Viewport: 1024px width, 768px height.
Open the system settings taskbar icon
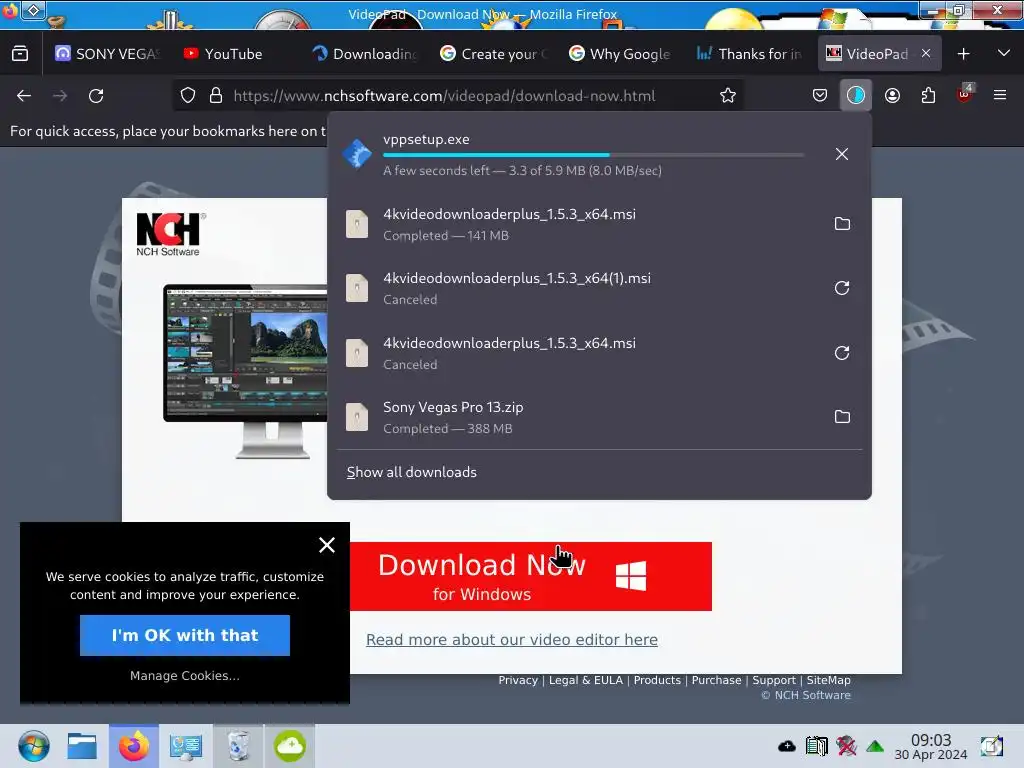coord(185,746)
